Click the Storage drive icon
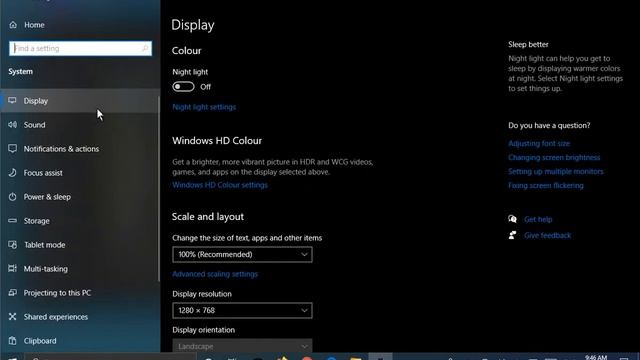Screen dimensions: 640x360 tap(13, 221)
